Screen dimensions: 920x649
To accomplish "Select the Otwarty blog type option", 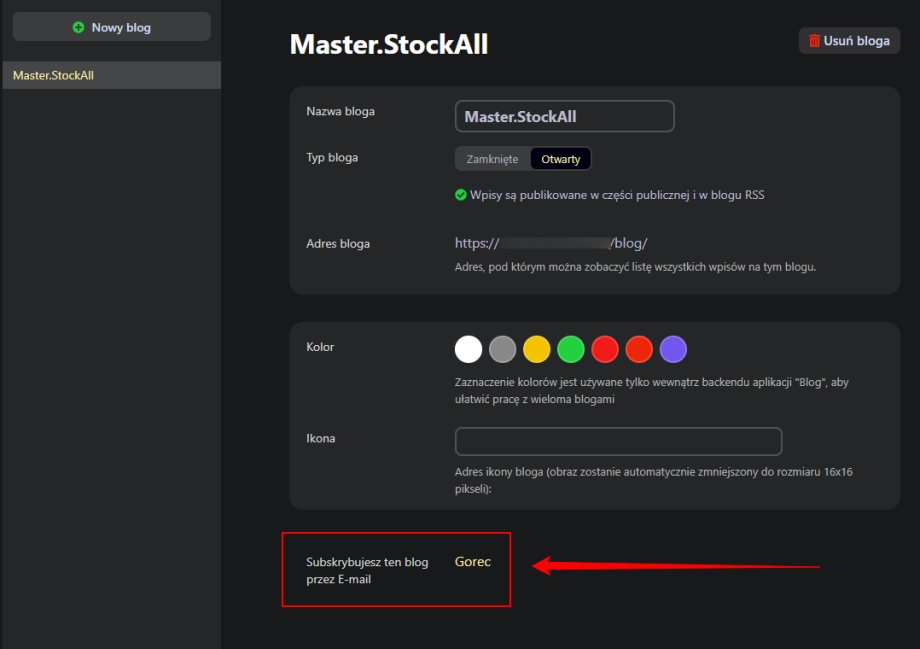I will pos(561,159).
